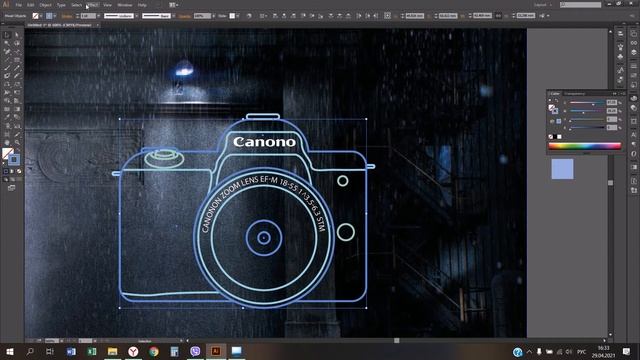Open the Edit menu
Screen dimensions: 640x360
31,5
